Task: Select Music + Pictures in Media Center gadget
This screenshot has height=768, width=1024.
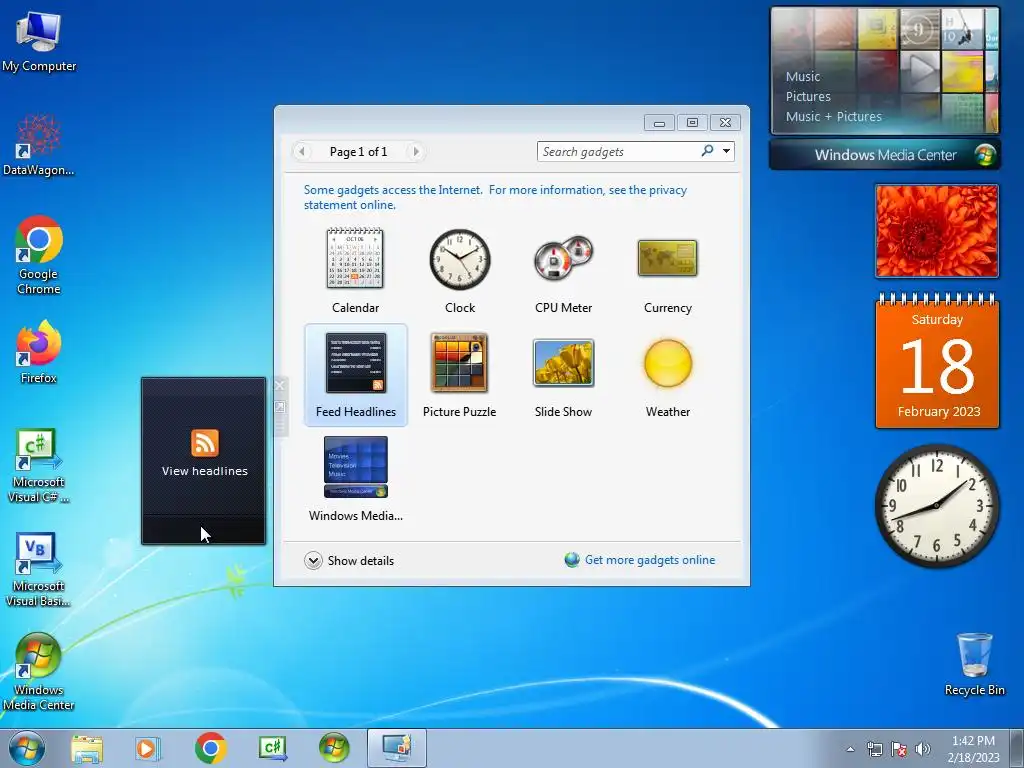Action: point(833,116)
